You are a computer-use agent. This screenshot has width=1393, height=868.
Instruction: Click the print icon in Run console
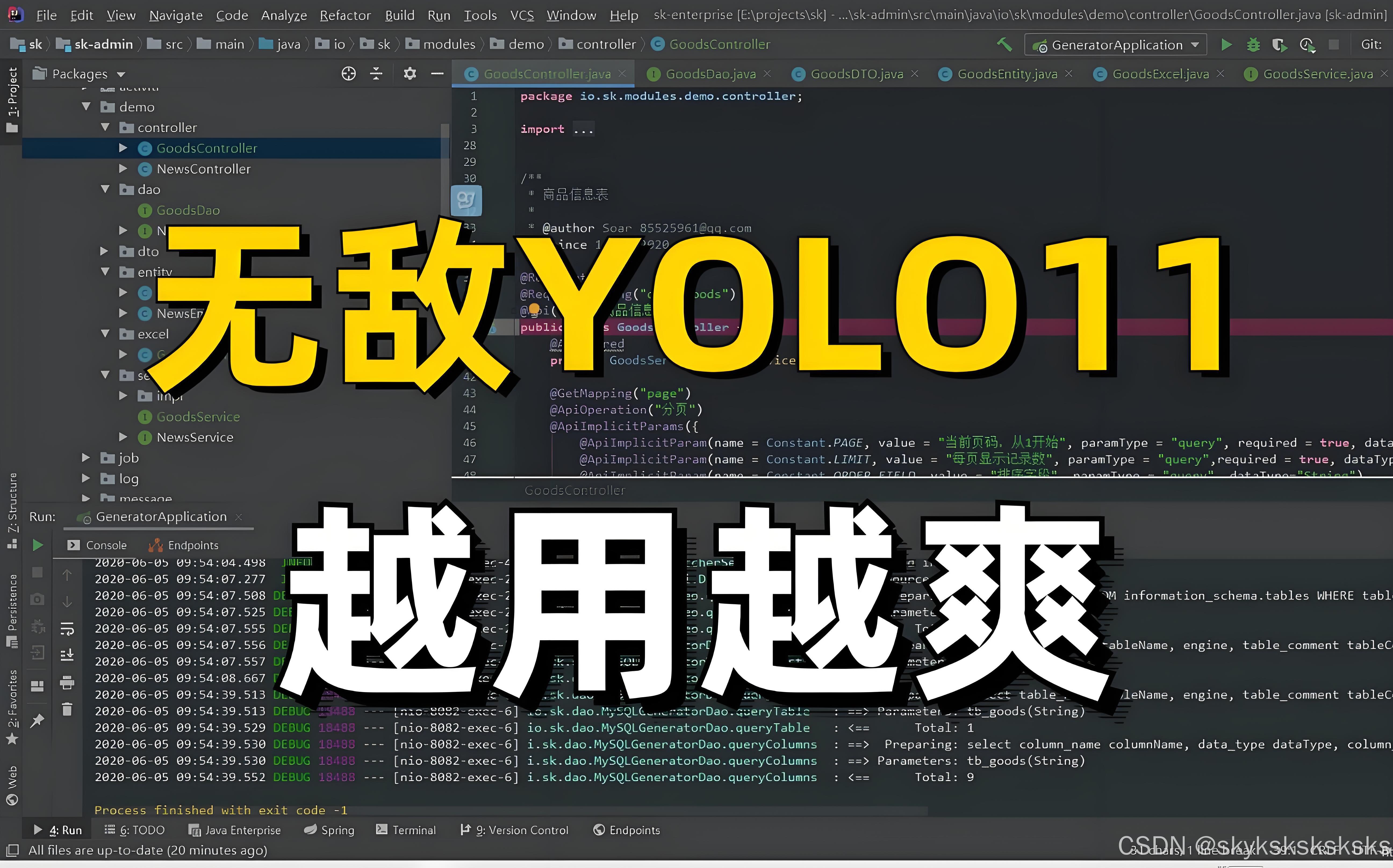(x=67, y=683)
